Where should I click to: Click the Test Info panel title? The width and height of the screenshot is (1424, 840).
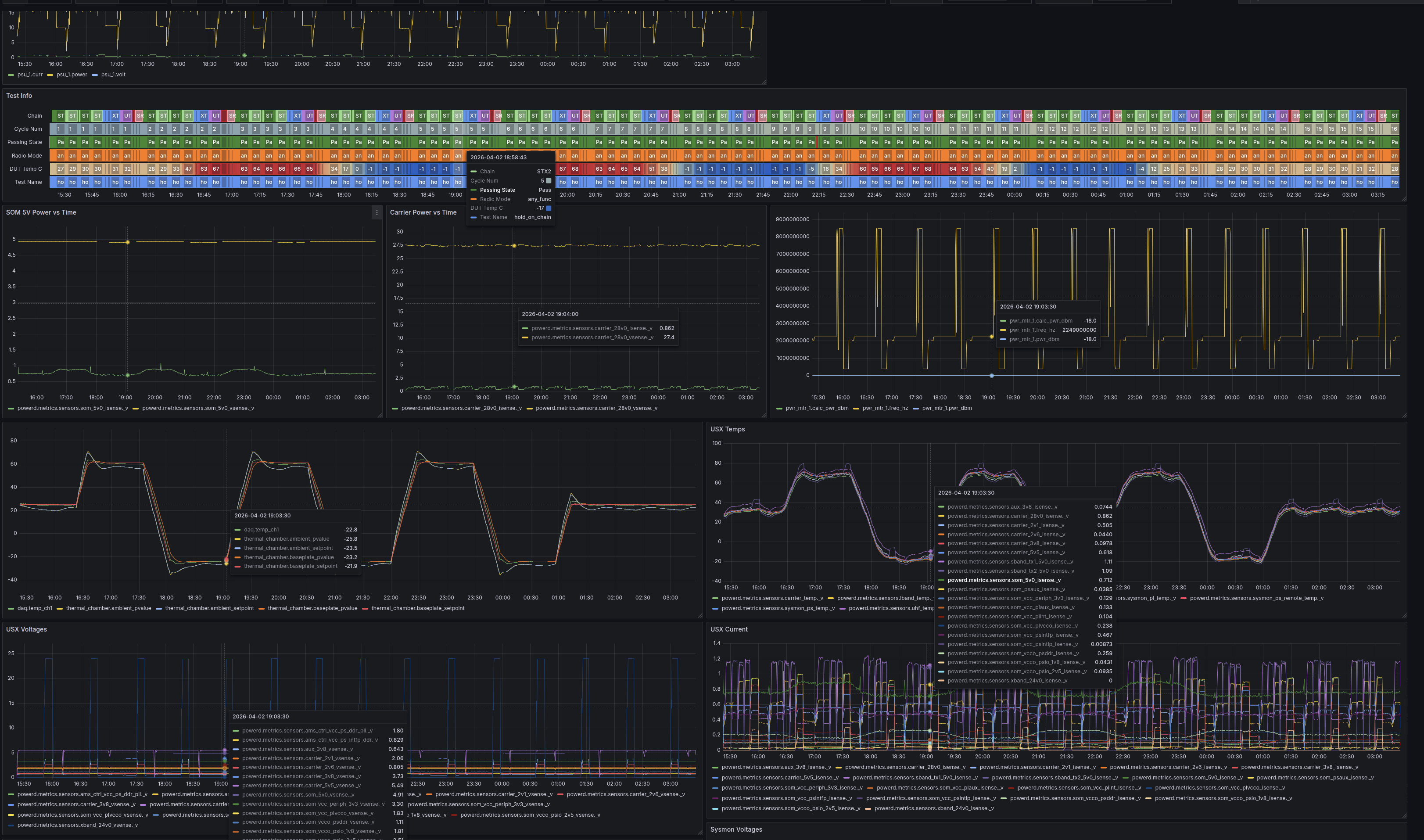(x=19, y=96)
